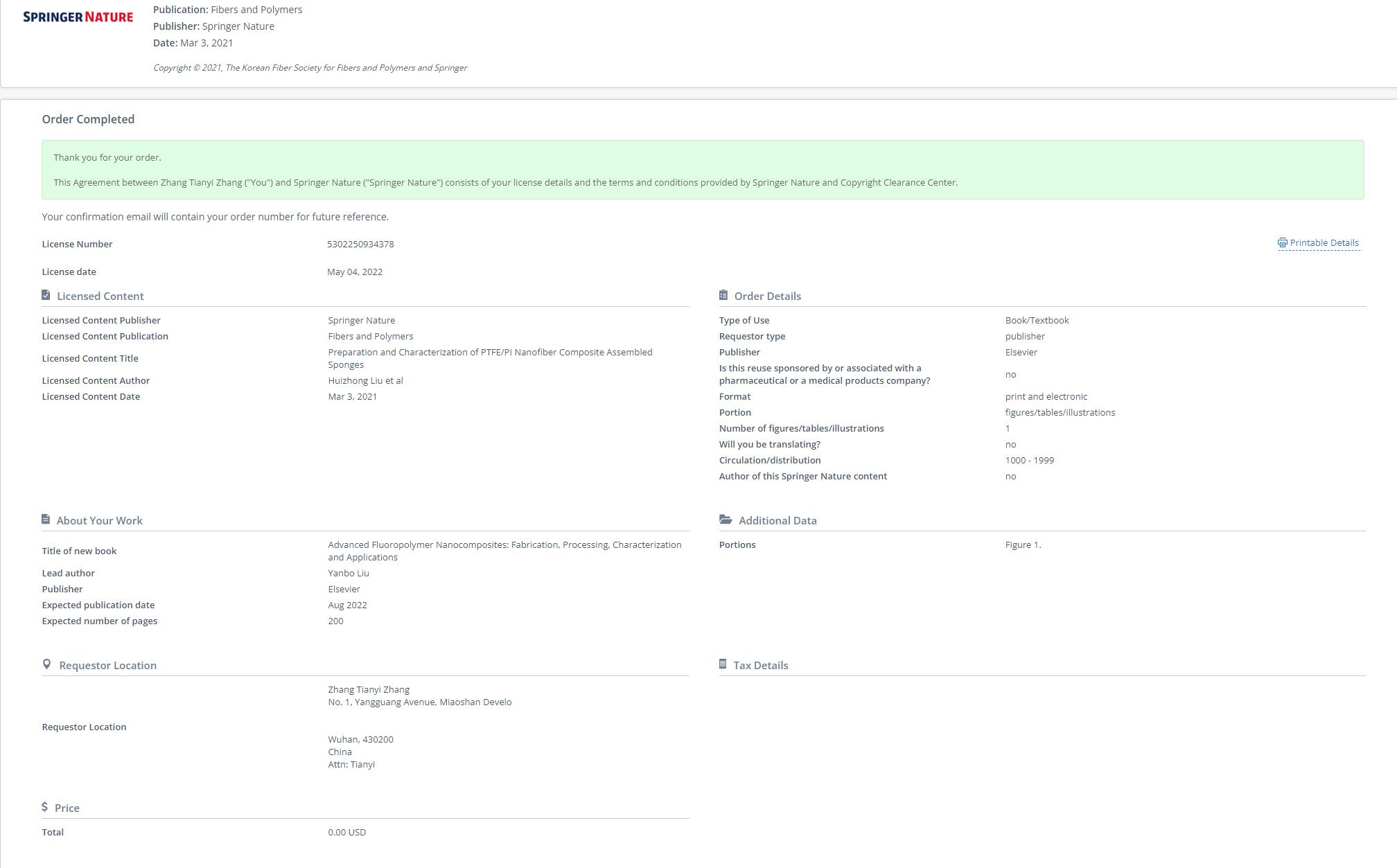Click the license date May 04, 2022
1397x868 pixels.
[355, 272]
